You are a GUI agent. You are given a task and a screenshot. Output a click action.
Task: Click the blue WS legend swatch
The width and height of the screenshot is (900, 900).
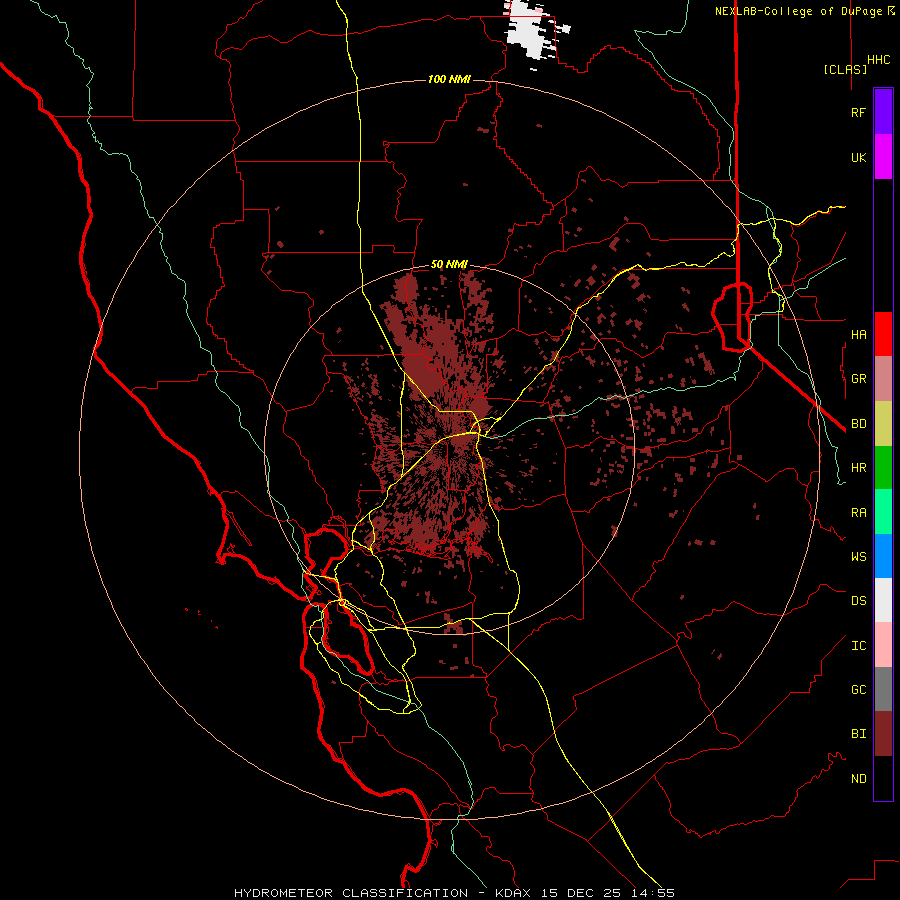(883, 556)
